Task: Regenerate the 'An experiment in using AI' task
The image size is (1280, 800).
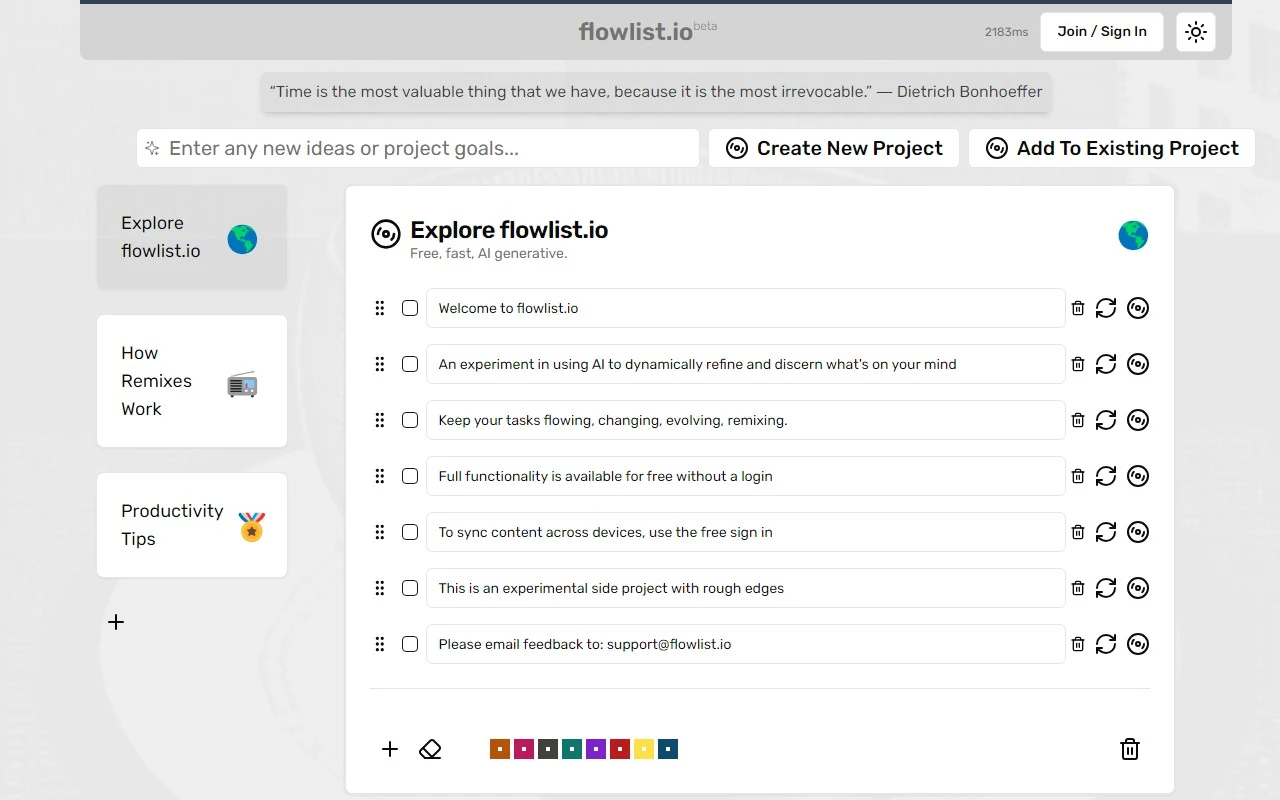Action: 1106,364
